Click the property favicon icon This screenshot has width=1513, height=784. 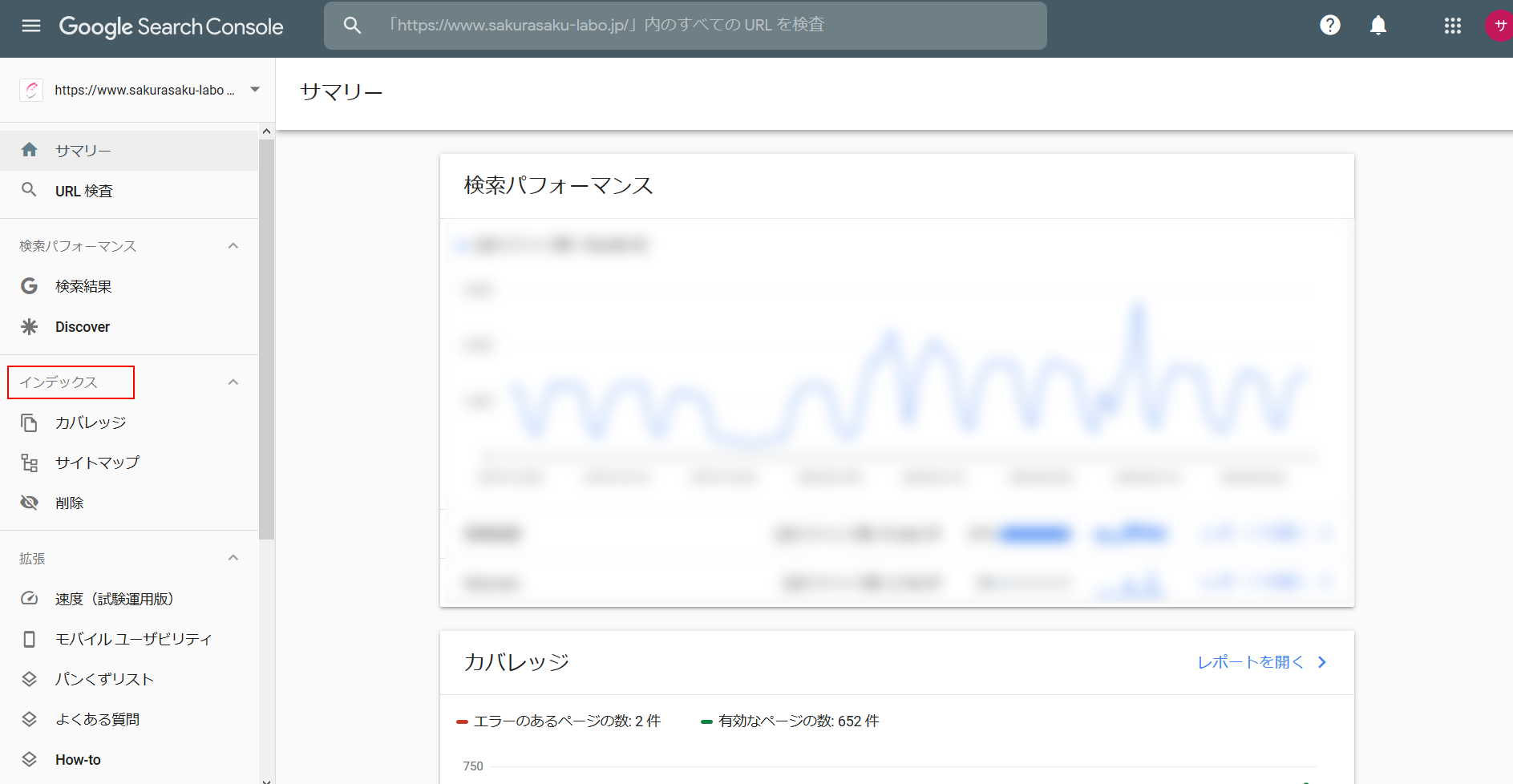31,90
